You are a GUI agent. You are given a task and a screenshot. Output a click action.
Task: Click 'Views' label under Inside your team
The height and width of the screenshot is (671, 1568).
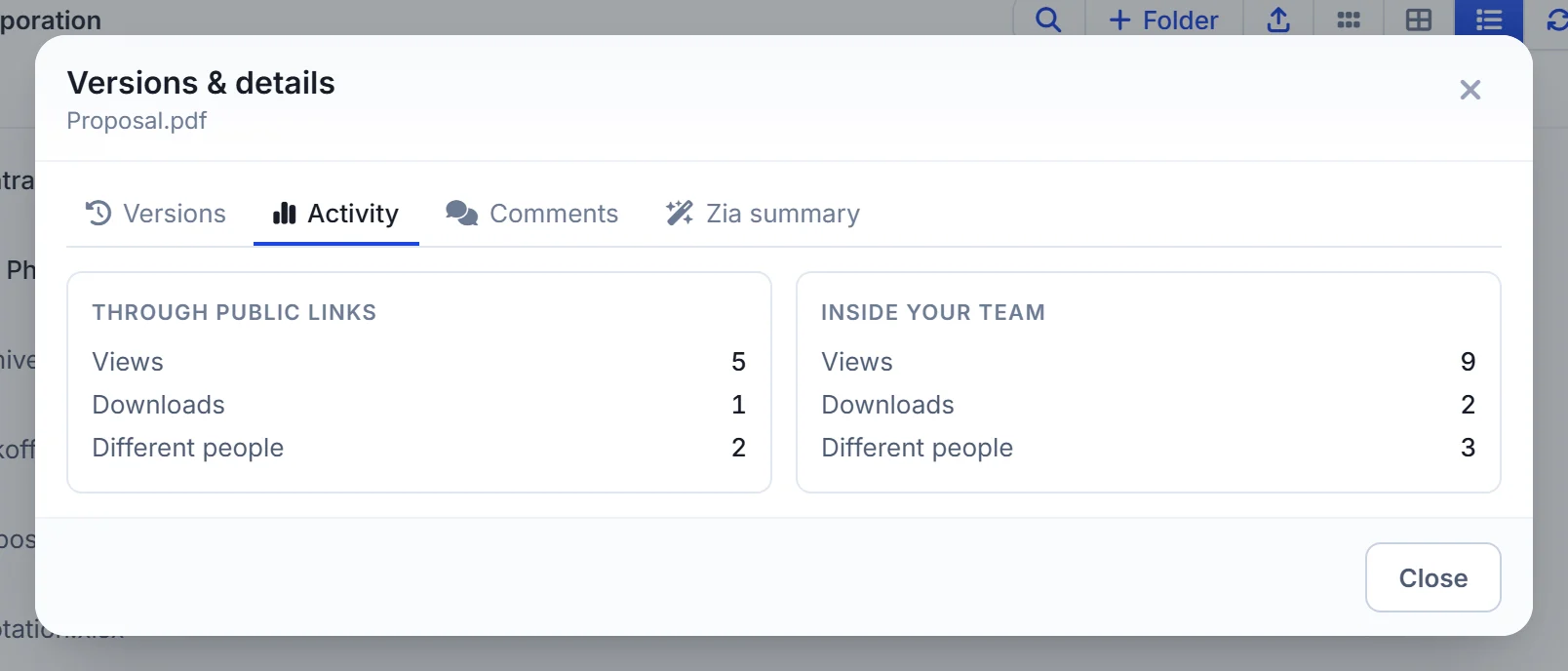tap(857, 362)
